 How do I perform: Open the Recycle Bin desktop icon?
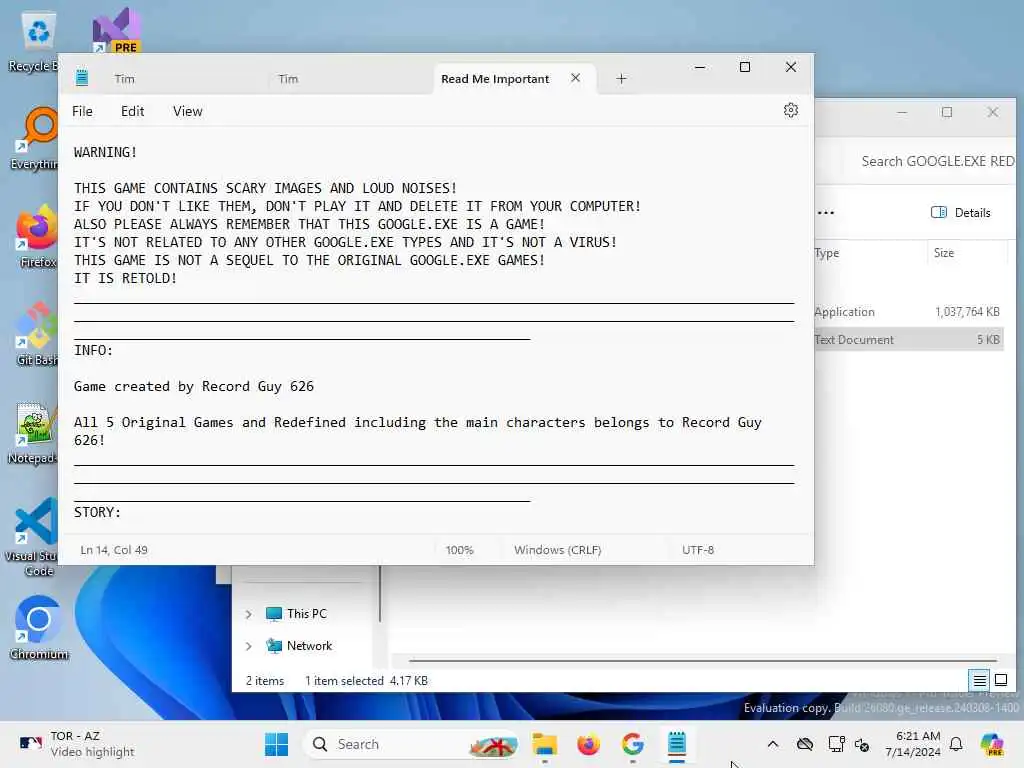(x=38, y=44)
